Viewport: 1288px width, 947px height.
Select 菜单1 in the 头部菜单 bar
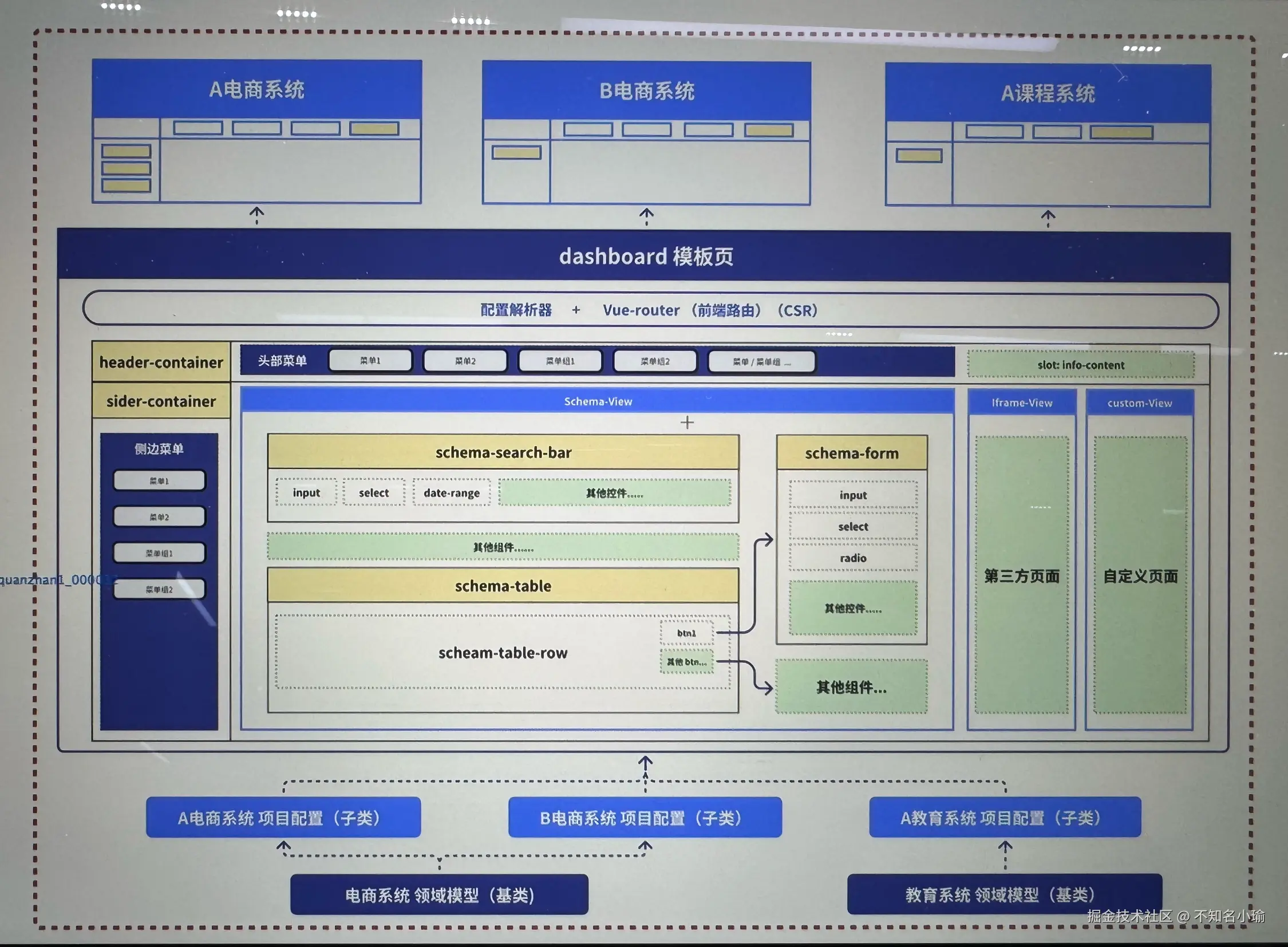point(370,361)
